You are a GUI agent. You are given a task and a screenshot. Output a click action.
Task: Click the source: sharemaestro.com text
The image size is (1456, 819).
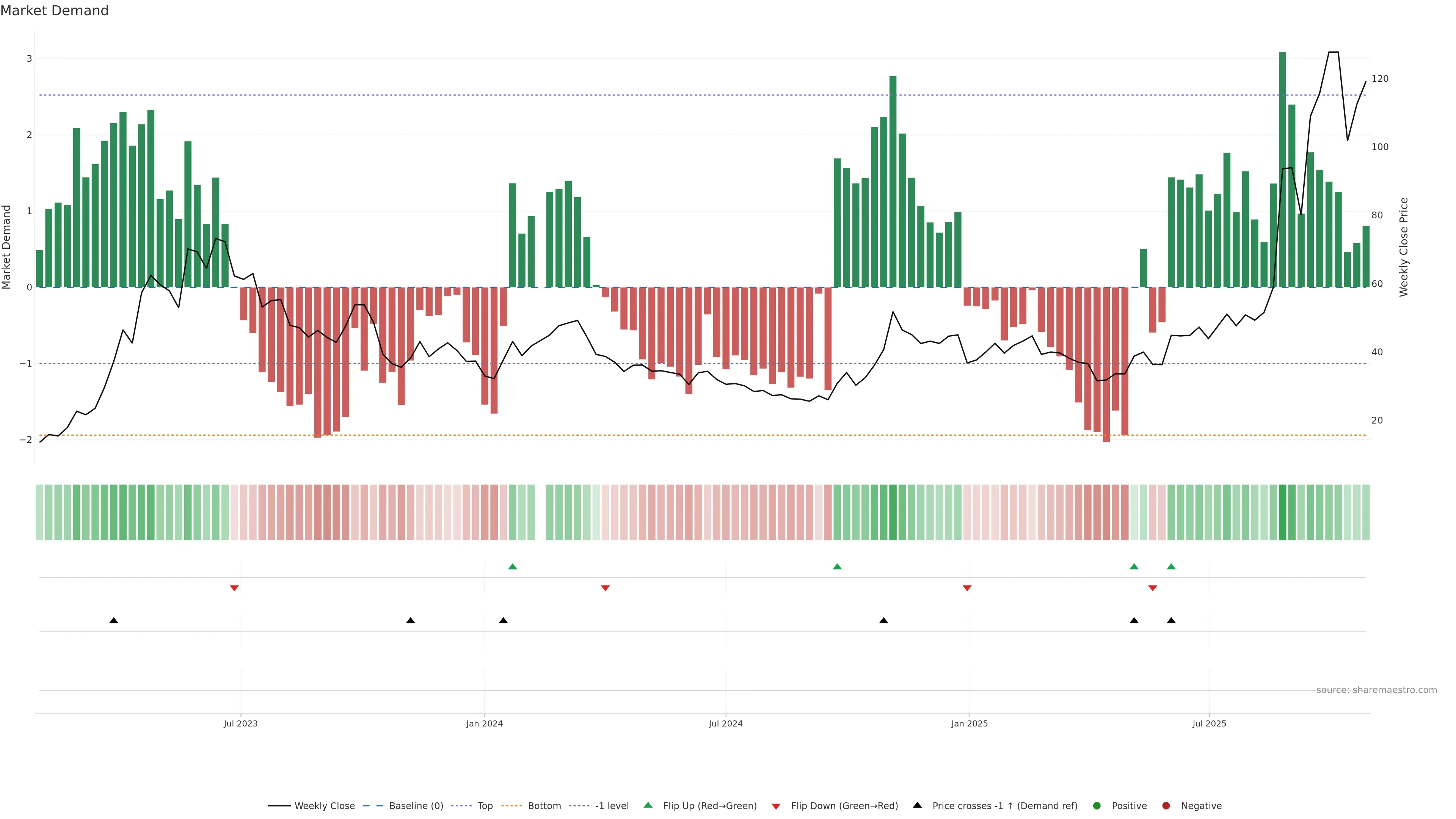click(x=1376, y=690)
